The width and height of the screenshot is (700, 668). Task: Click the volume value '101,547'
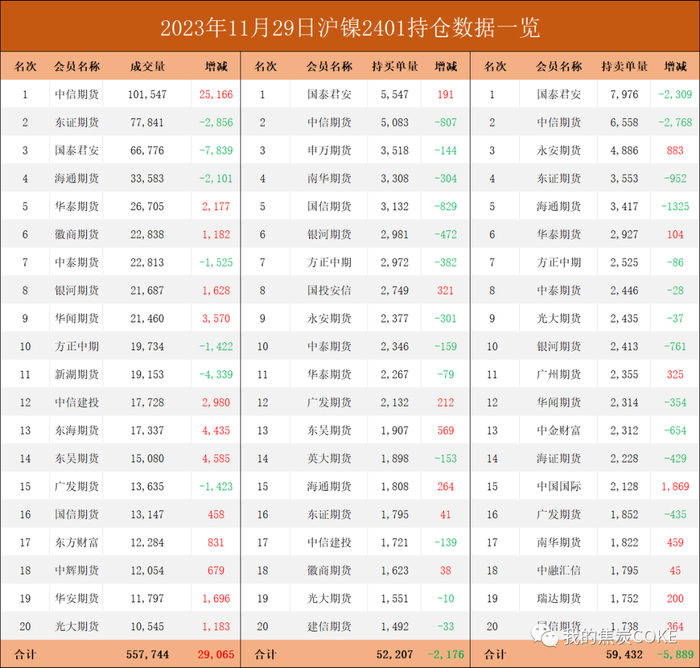147,95
